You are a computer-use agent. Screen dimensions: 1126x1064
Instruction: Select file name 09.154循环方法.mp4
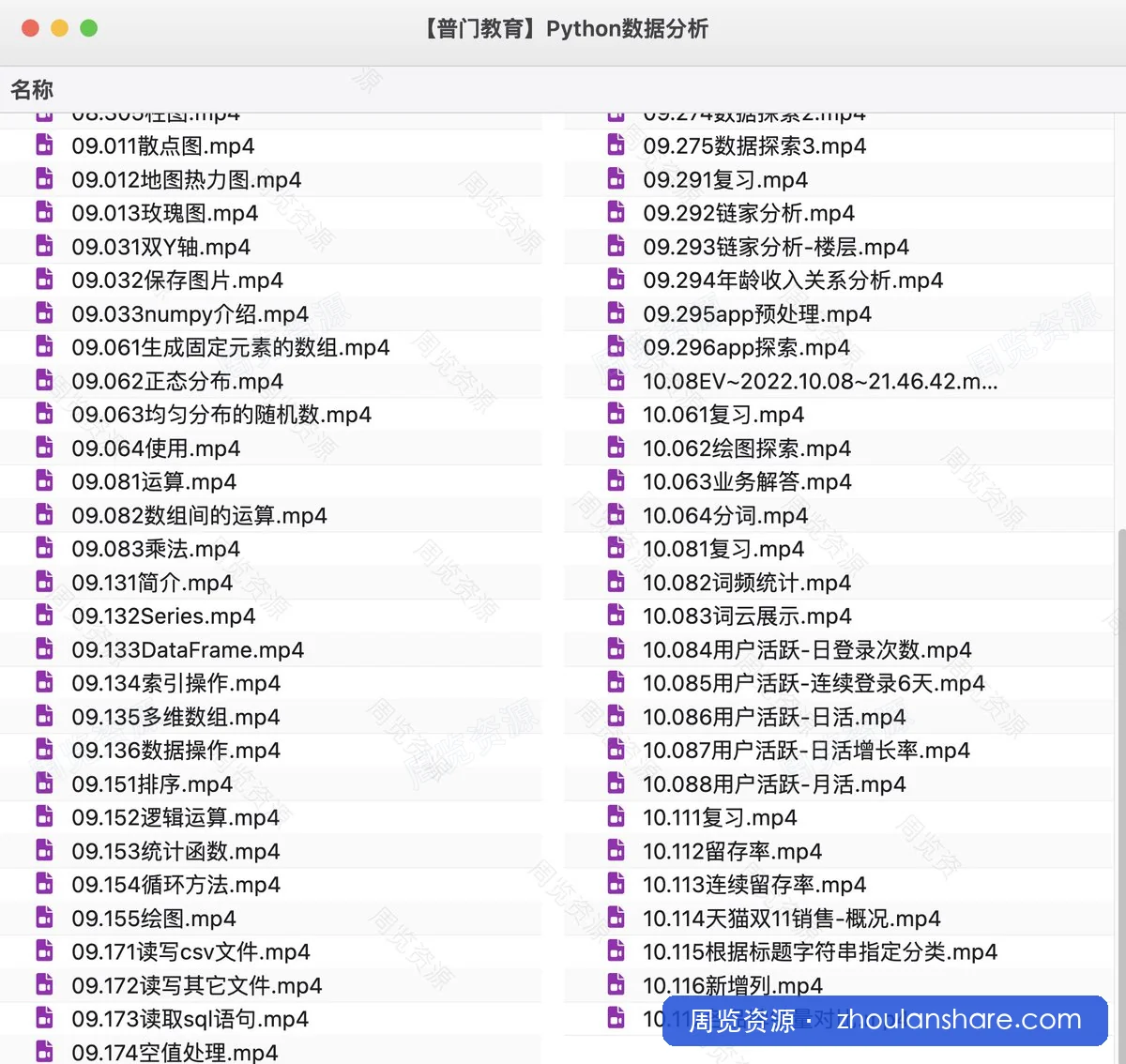pyautogui.click(x=176, y=885)
